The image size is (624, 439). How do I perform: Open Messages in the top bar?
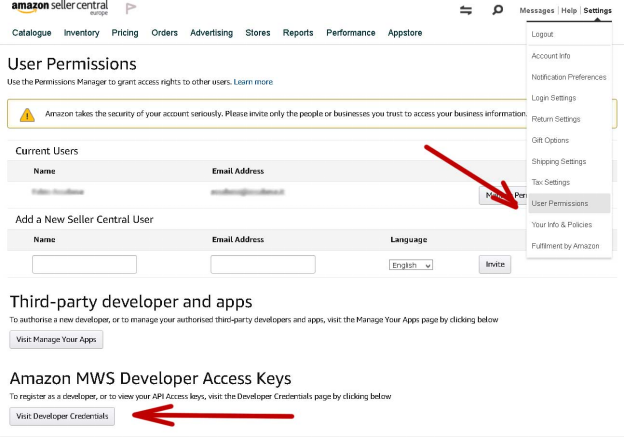(537, 11)
